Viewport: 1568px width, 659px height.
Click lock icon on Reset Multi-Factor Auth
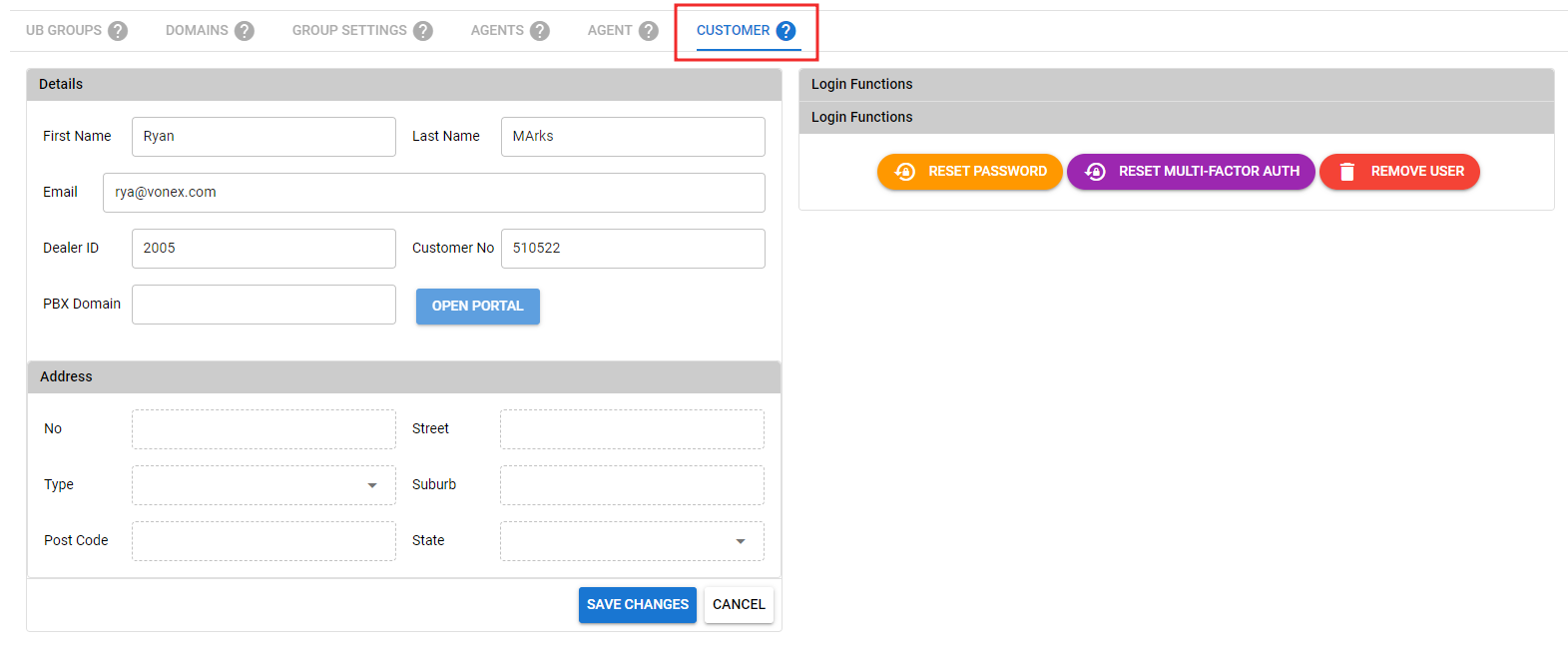(1095, 172)
